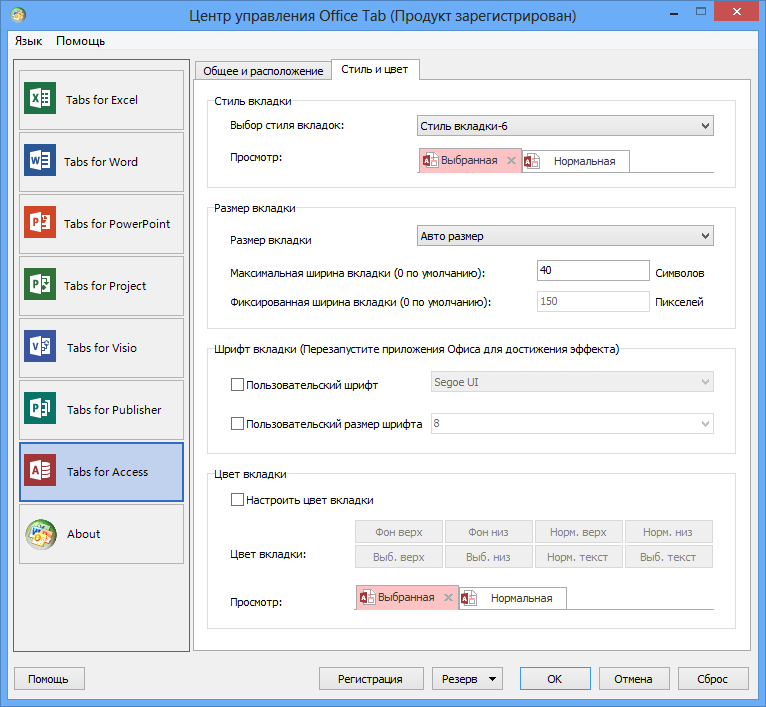
Task: Click the Норм. верх color button
Action: coord(578,532)
